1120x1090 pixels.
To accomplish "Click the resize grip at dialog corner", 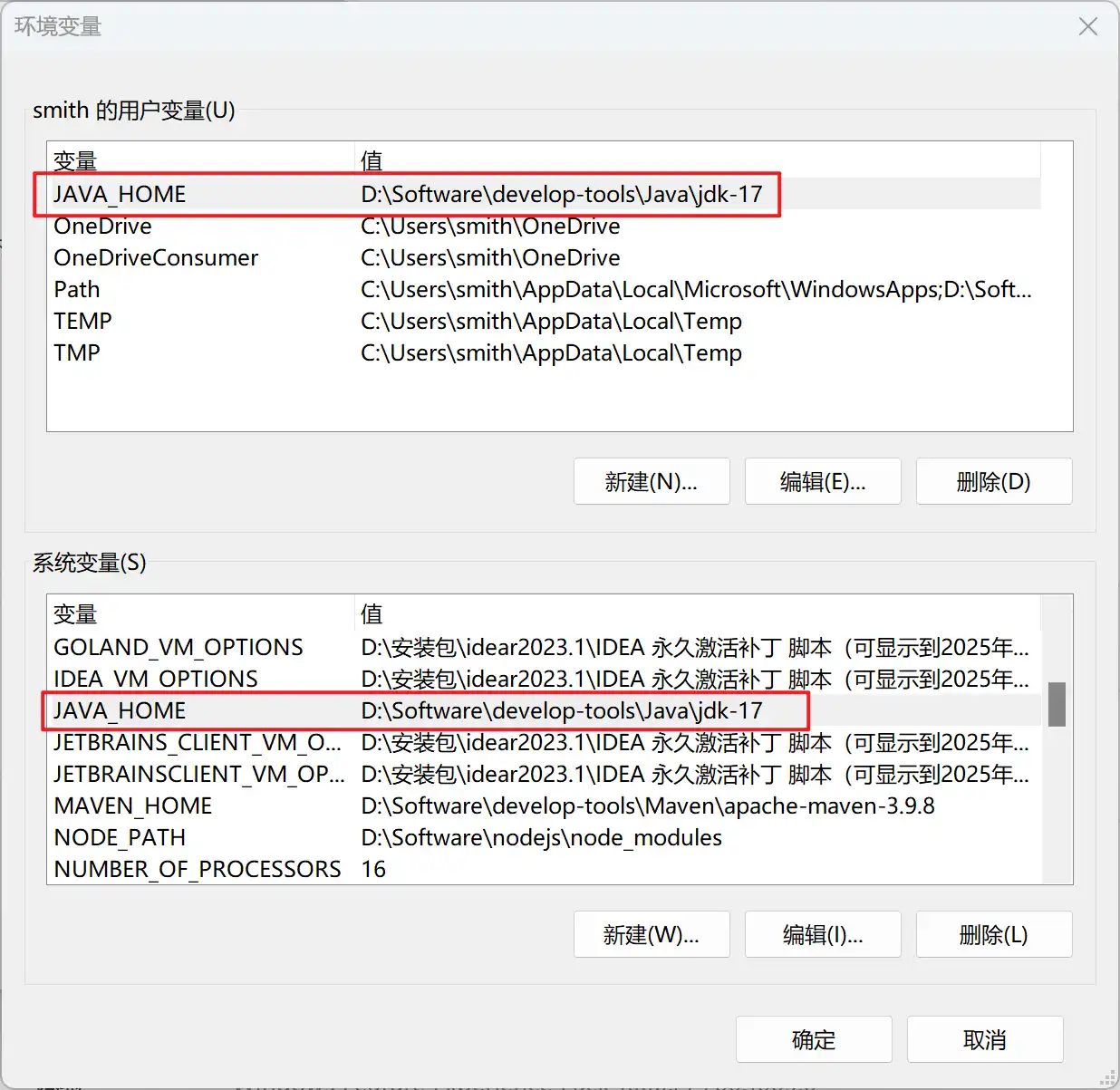I will [x=1107, y=1077].
